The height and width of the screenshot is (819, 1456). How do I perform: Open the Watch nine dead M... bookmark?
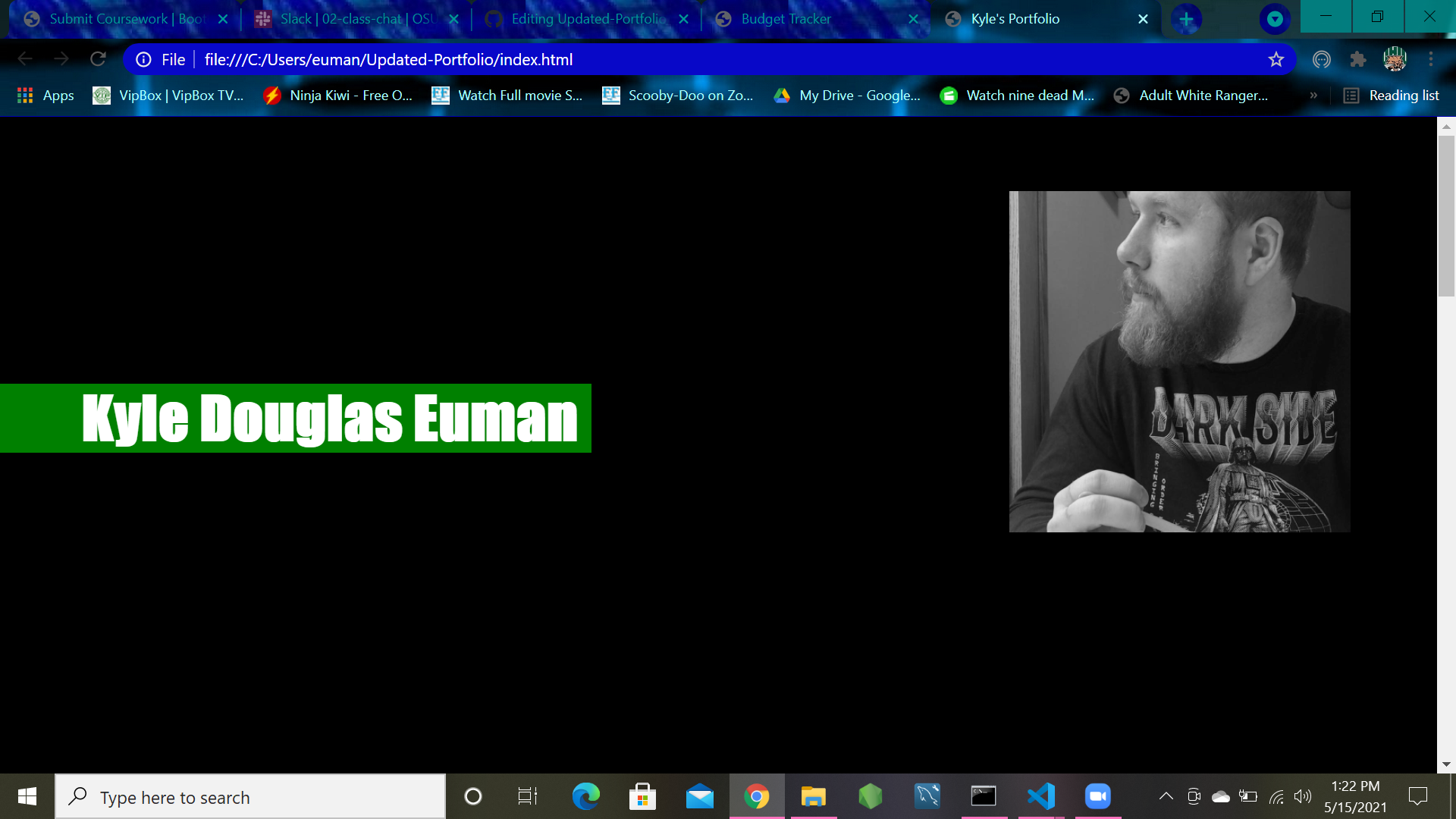(1017, 96)
